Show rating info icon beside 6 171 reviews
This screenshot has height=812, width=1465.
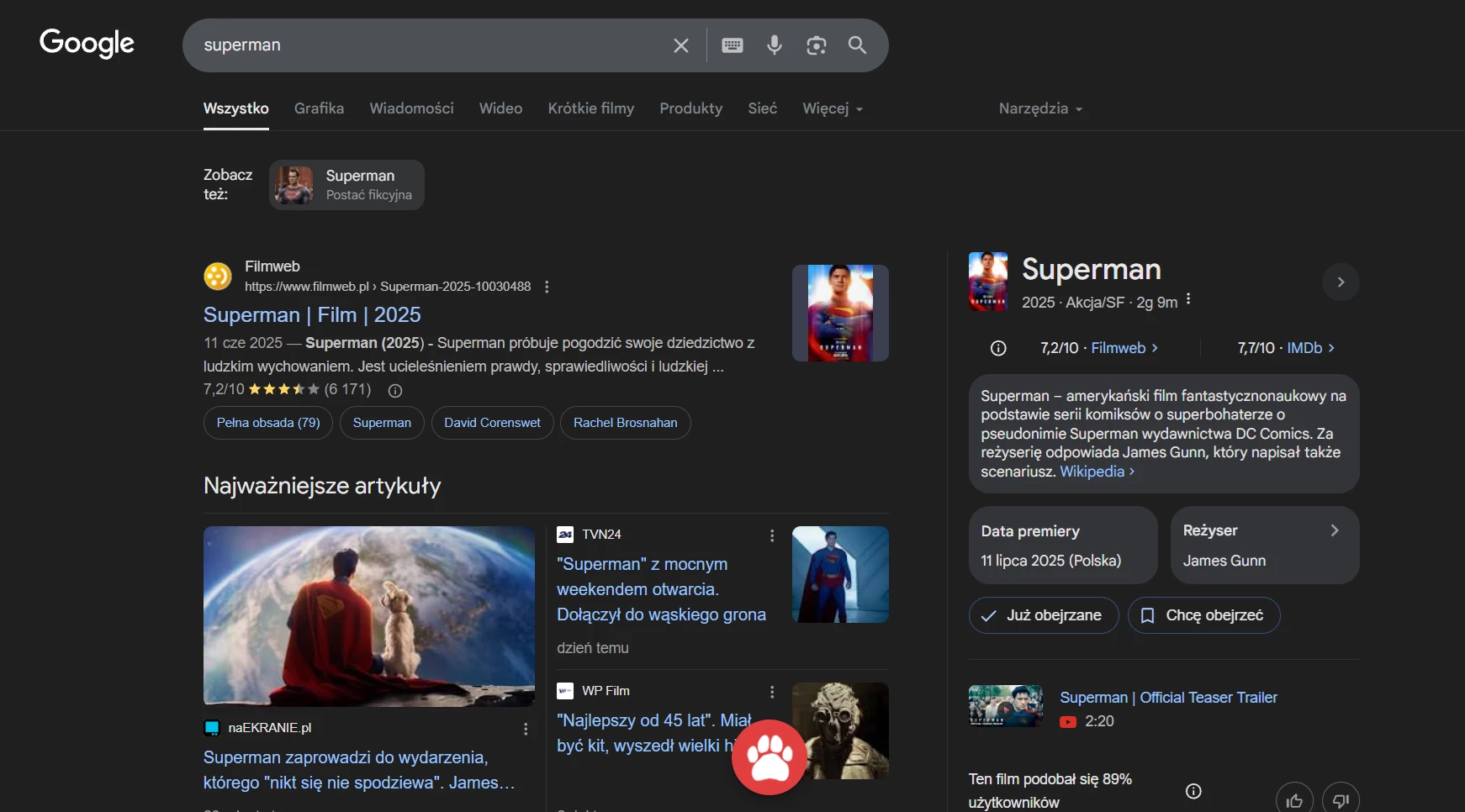point(395,390)
